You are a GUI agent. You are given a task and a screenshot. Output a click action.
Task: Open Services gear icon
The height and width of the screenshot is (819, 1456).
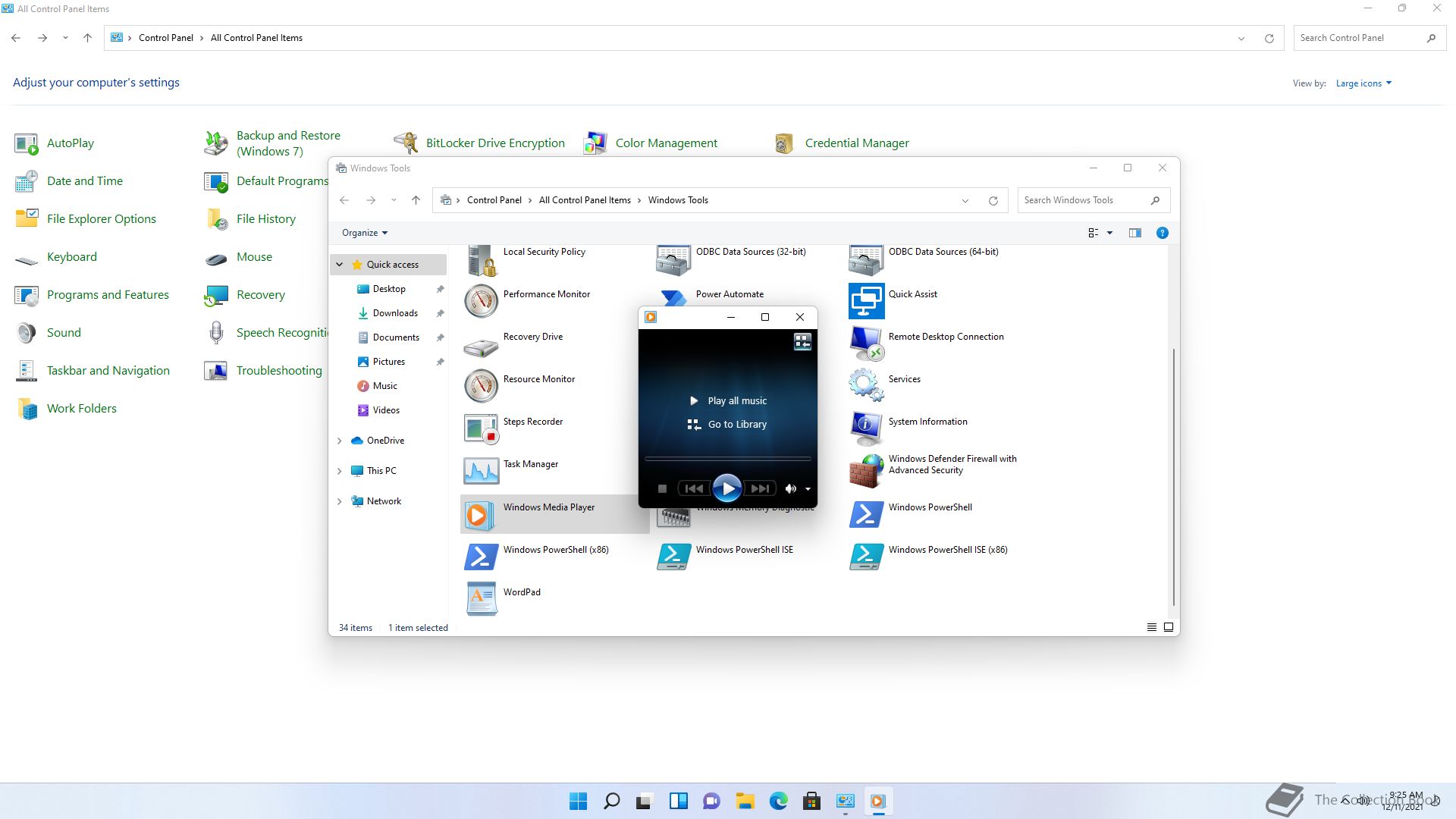[866, 385]
